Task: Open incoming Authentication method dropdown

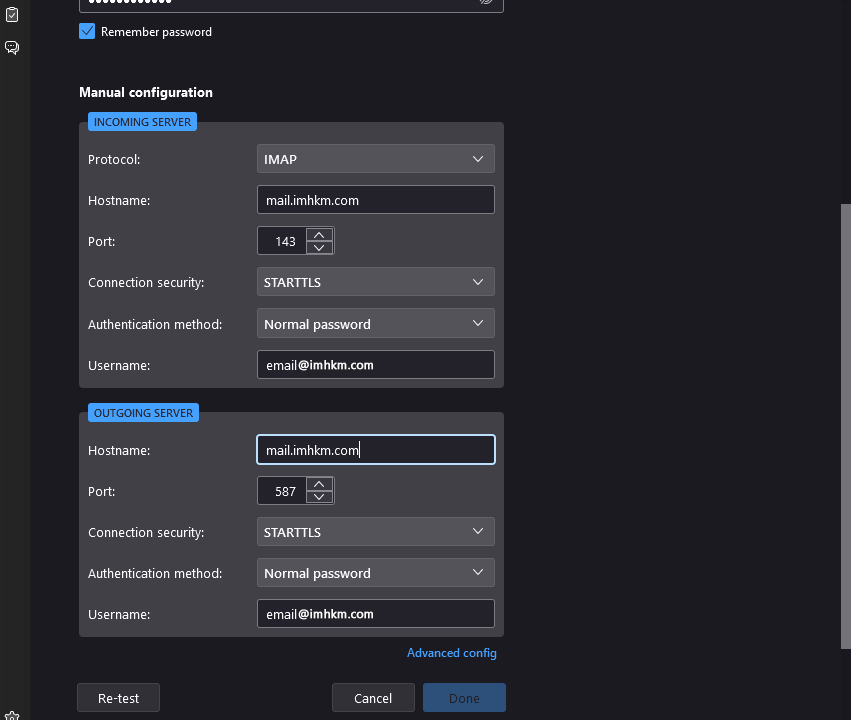Action: pos(375,324)
